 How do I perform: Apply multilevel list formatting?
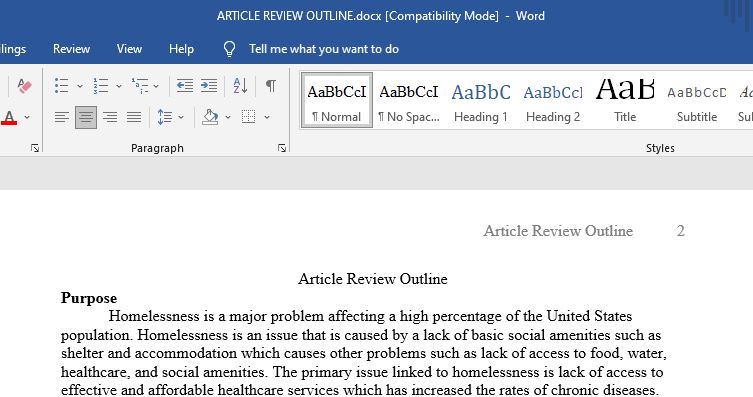point(140,86)
